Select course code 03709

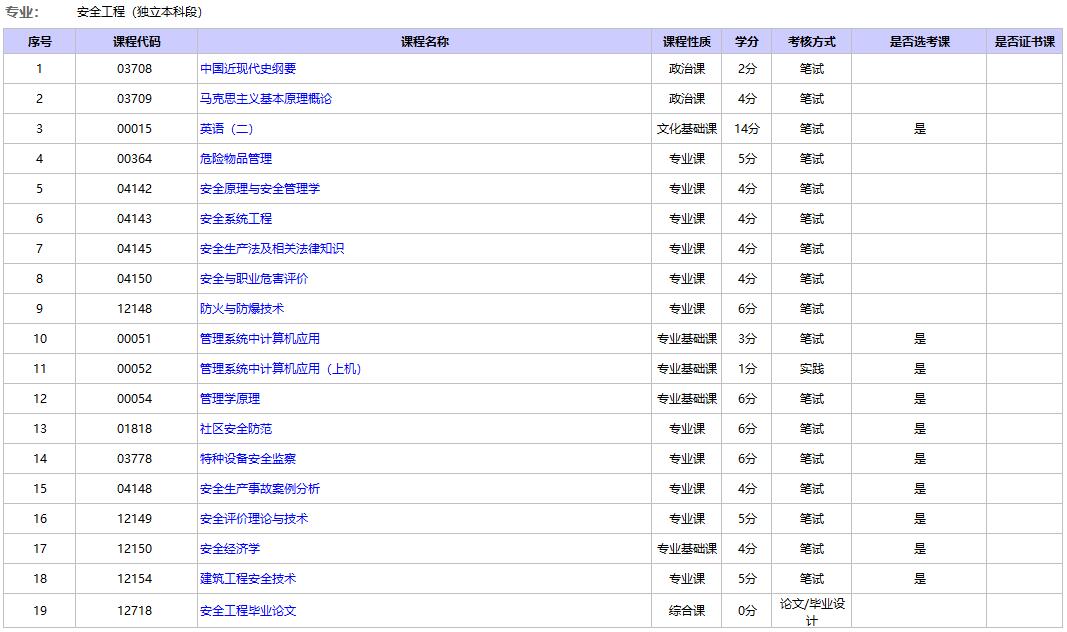point(135,99)
